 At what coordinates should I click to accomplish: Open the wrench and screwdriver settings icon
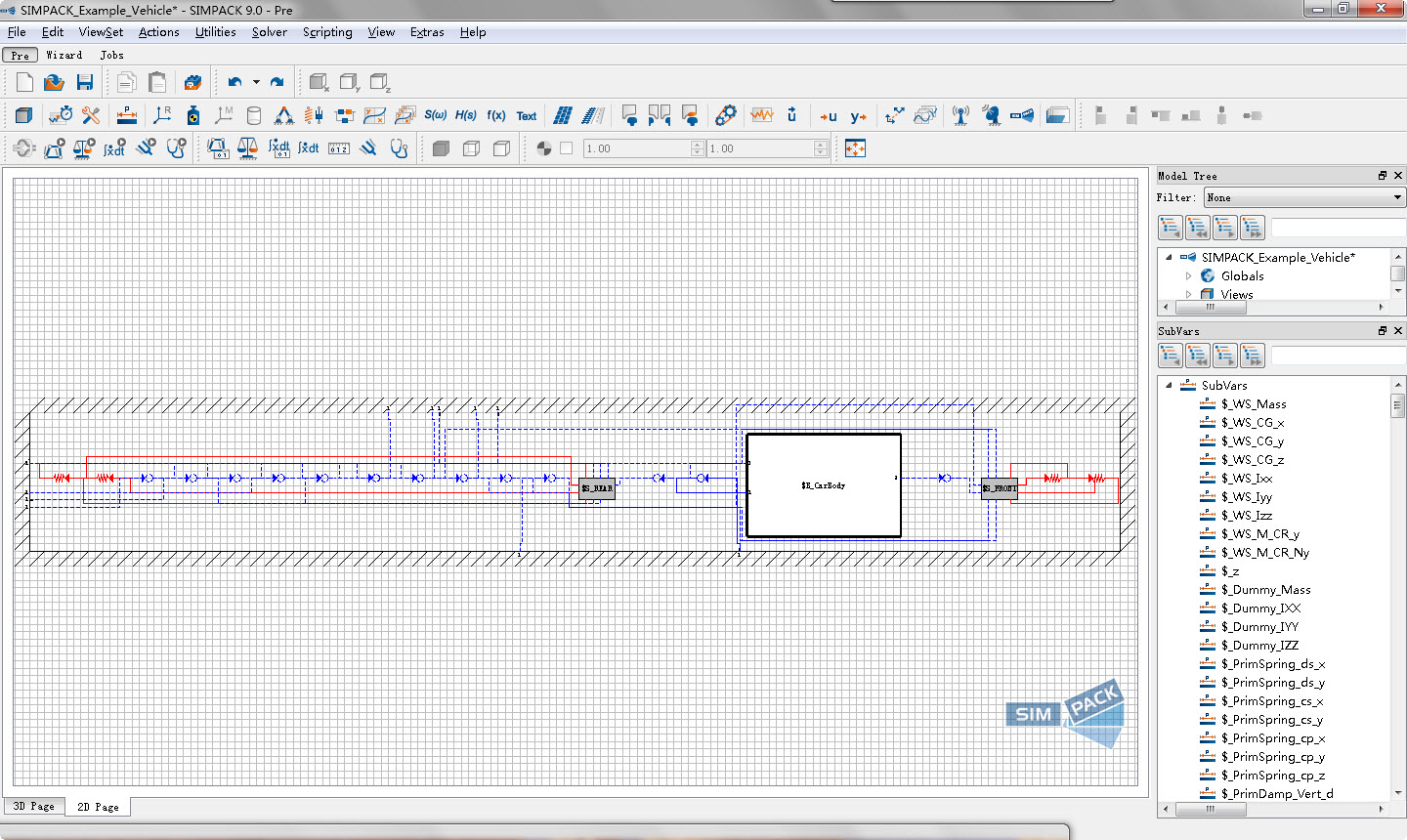click(x=91, y=115)
